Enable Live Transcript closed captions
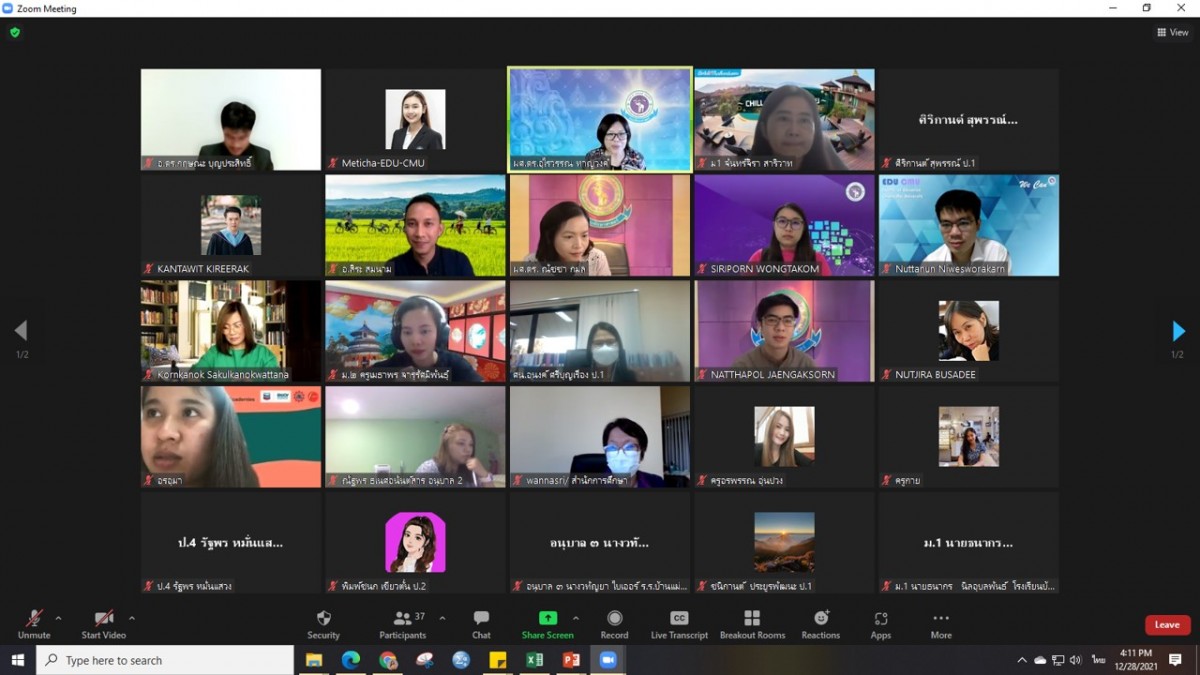 [x=679, y=624]
